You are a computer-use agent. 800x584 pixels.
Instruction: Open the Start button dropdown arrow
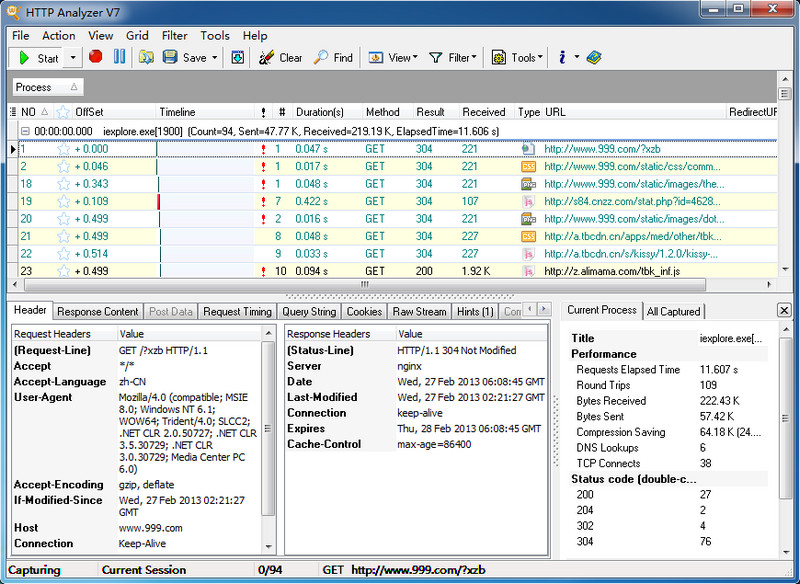pos(72,58)
